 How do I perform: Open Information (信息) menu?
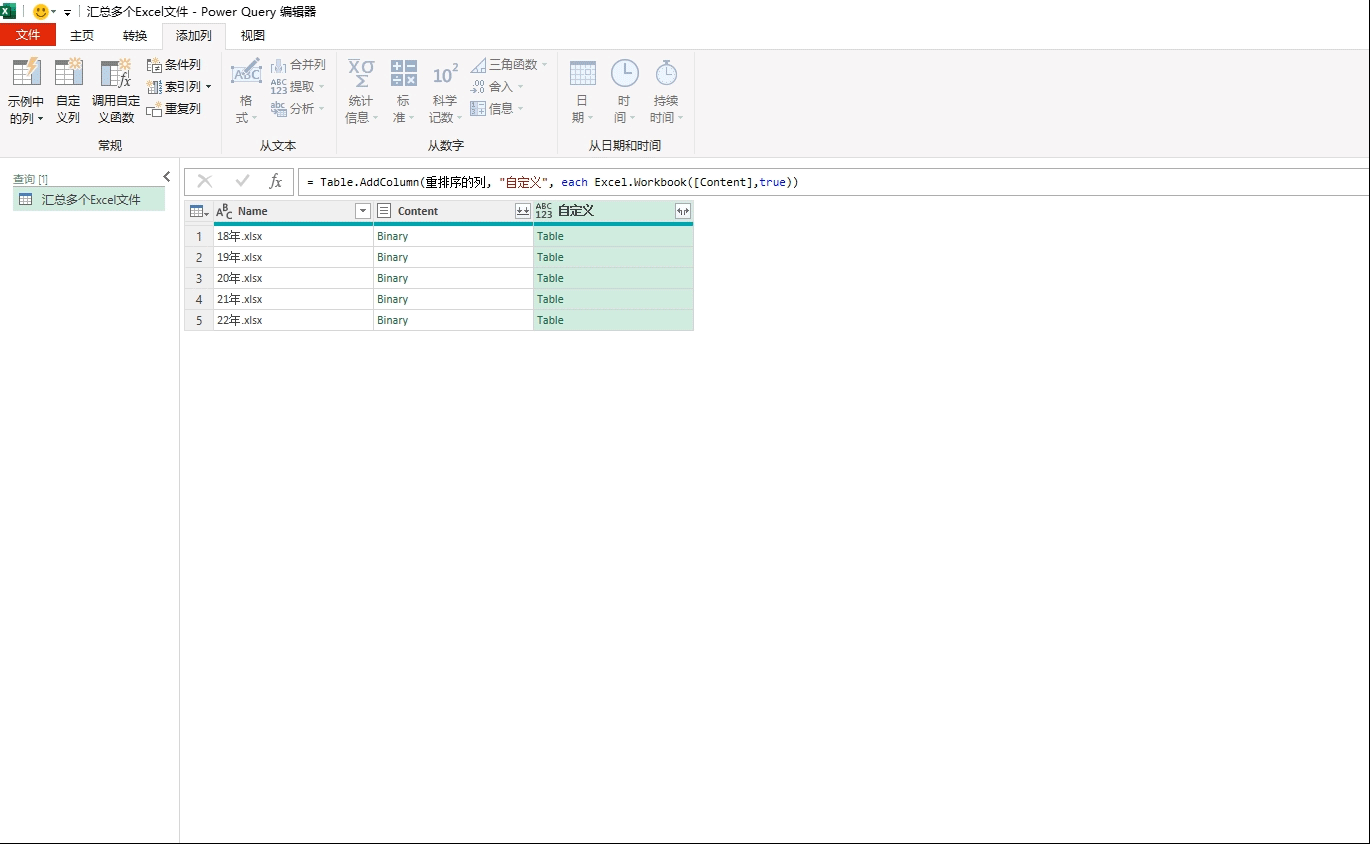point(497,109)
